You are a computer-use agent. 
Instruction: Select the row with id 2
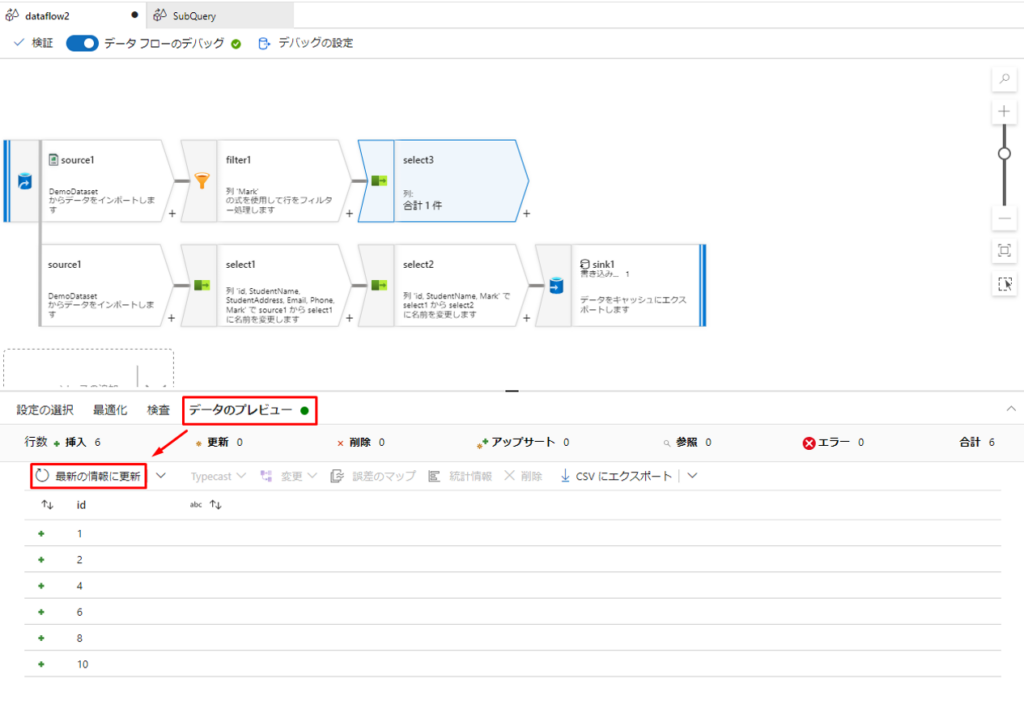tap(513, 560)
